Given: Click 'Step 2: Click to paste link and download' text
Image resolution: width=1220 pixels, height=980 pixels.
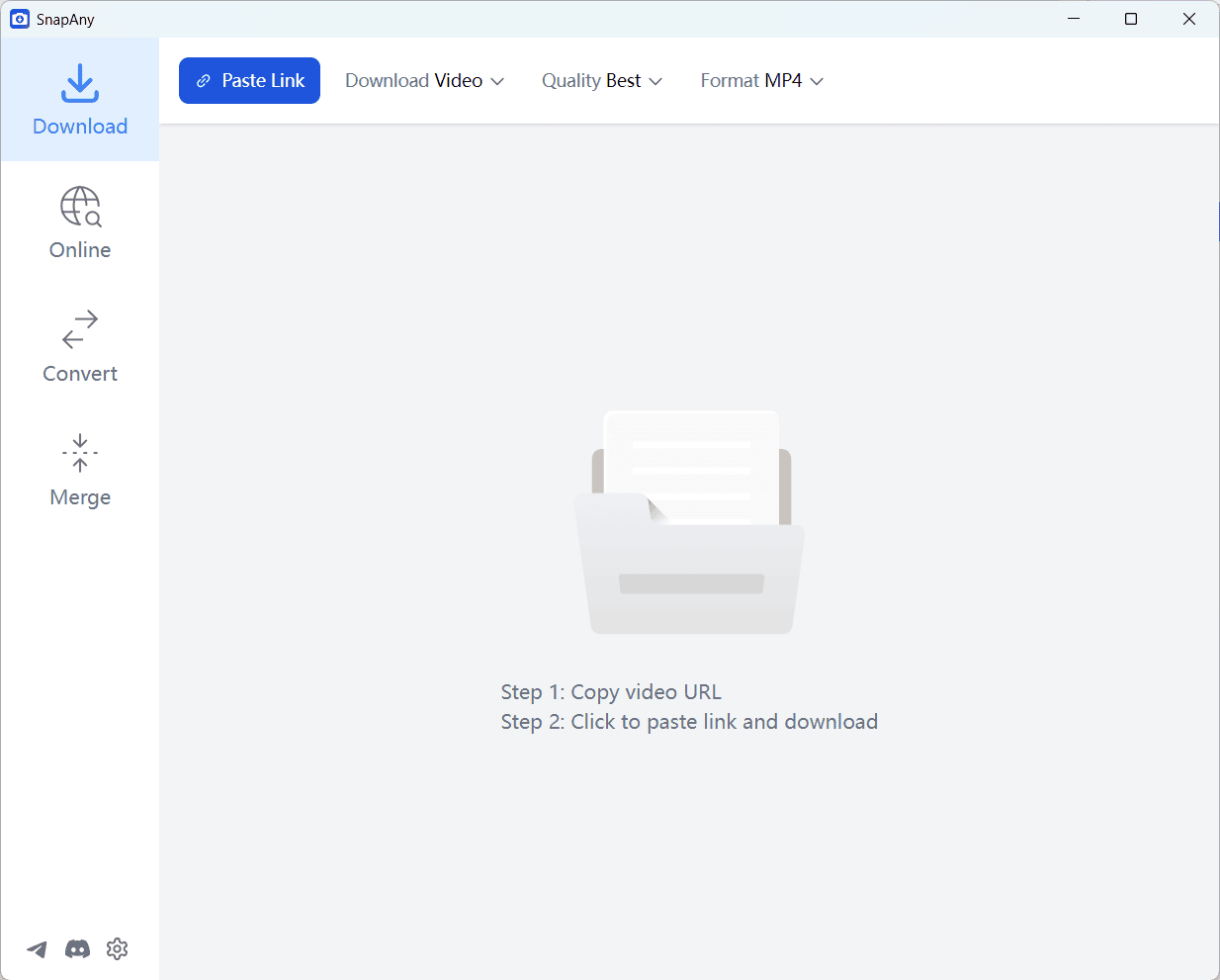Looking at the screenshot, I should 689,722.
